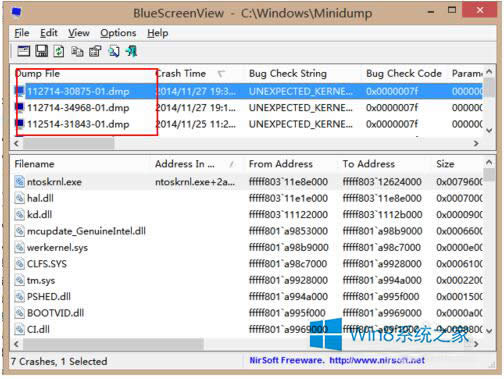Viewport: 504px width, 379px height.
Task: Select the werkernel.sys driver row
Action: [247, 247]
